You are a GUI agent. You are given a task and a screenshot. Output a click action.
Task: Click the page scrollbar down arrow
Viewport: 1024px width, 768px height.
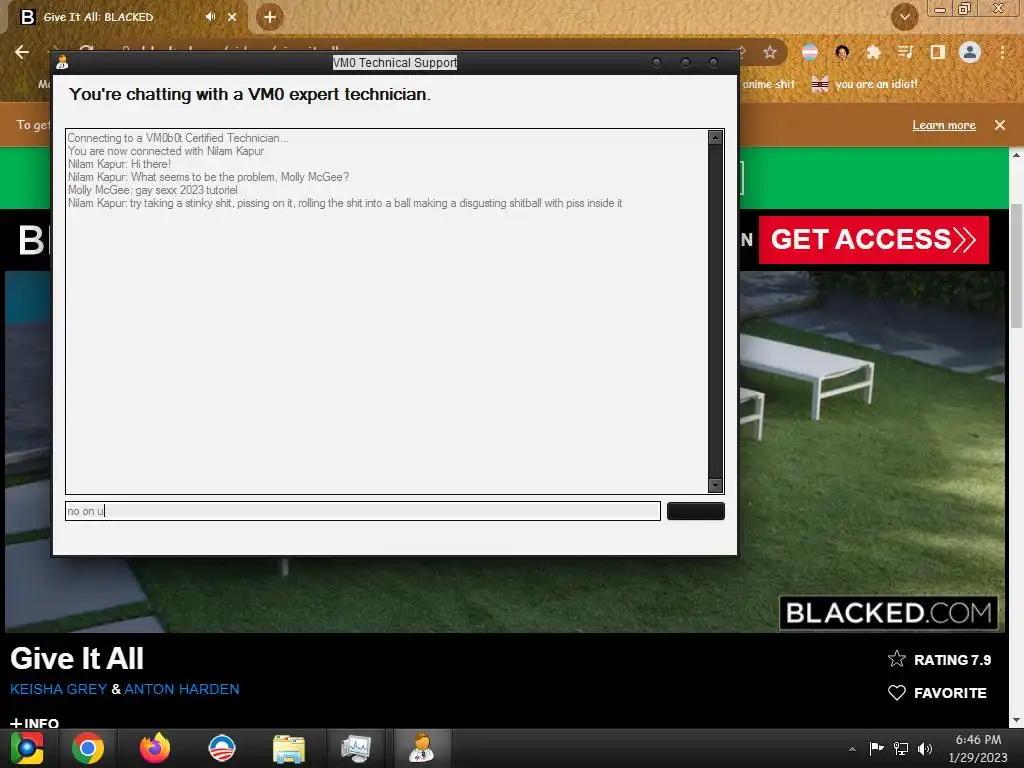point(1016,720)
